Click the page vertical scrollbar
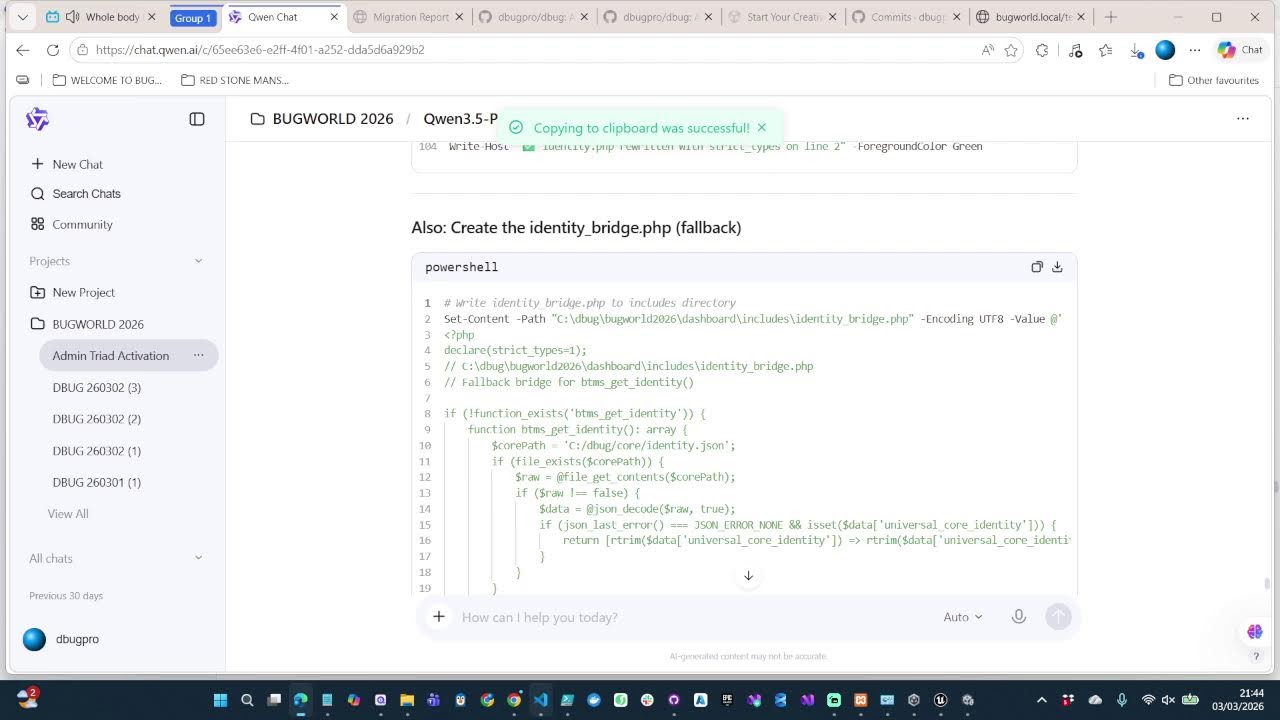The height and width of the screenshot is (720, 1280). 1267,585
